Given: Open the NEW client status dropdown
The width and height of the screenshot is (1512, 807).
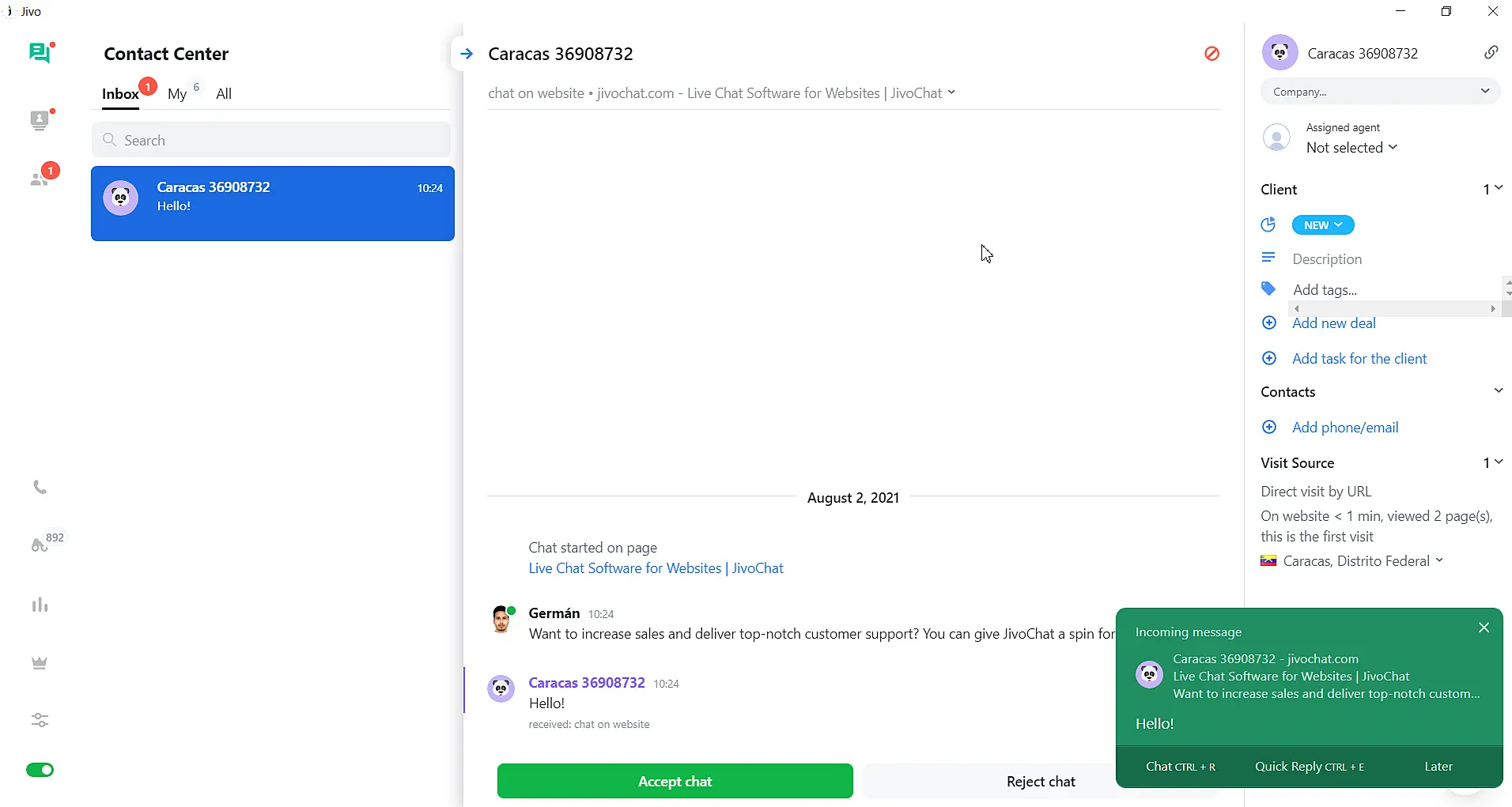Looking at the screenshot, I should (1323, 225).
